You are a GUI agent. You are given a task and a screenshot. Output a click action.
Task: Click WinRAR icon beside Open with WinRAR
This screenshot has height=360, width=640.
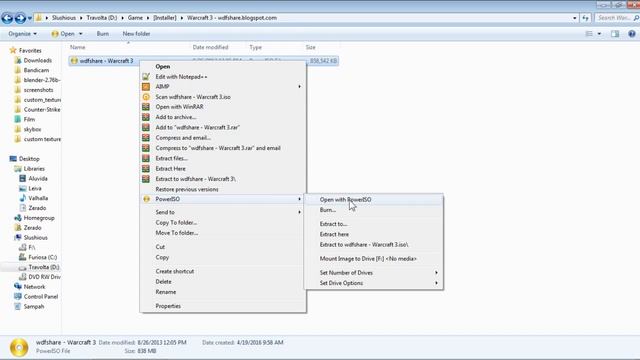(146, 107)
